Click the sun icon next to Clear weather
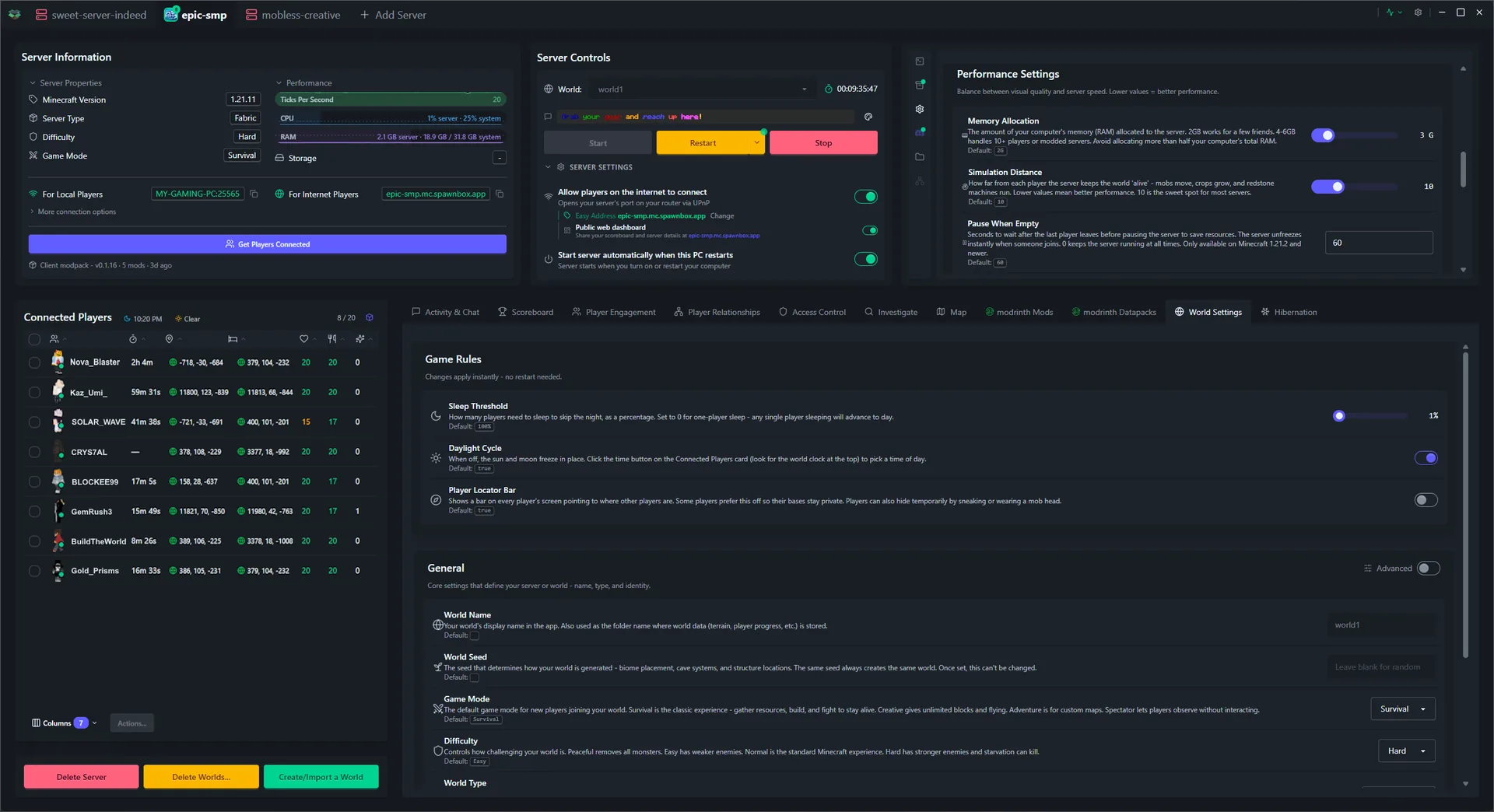The image size is (1494, 812). point(178,319)
